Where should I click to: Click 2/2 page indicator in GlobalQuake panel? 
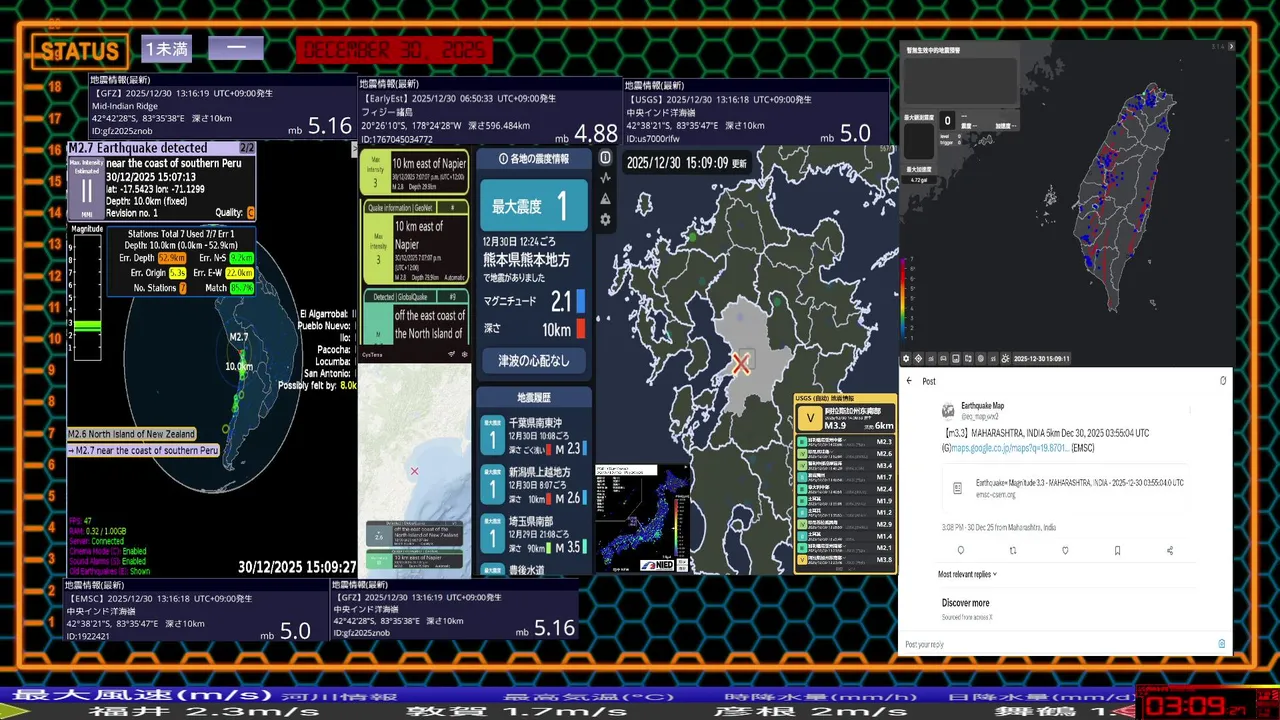(x=247, y=148)
